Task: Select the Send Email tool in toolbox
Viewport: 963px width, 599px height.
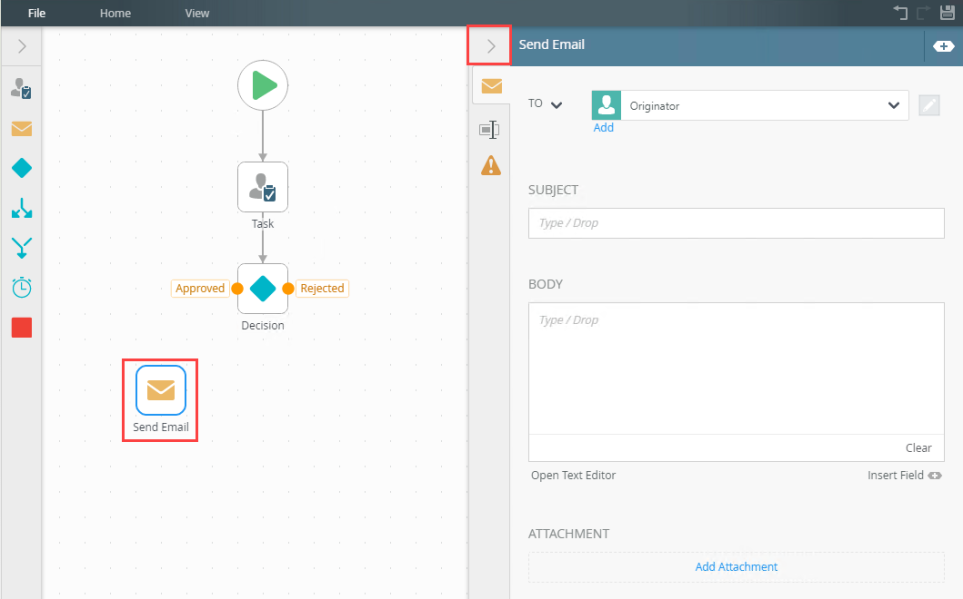Action: 21,128
